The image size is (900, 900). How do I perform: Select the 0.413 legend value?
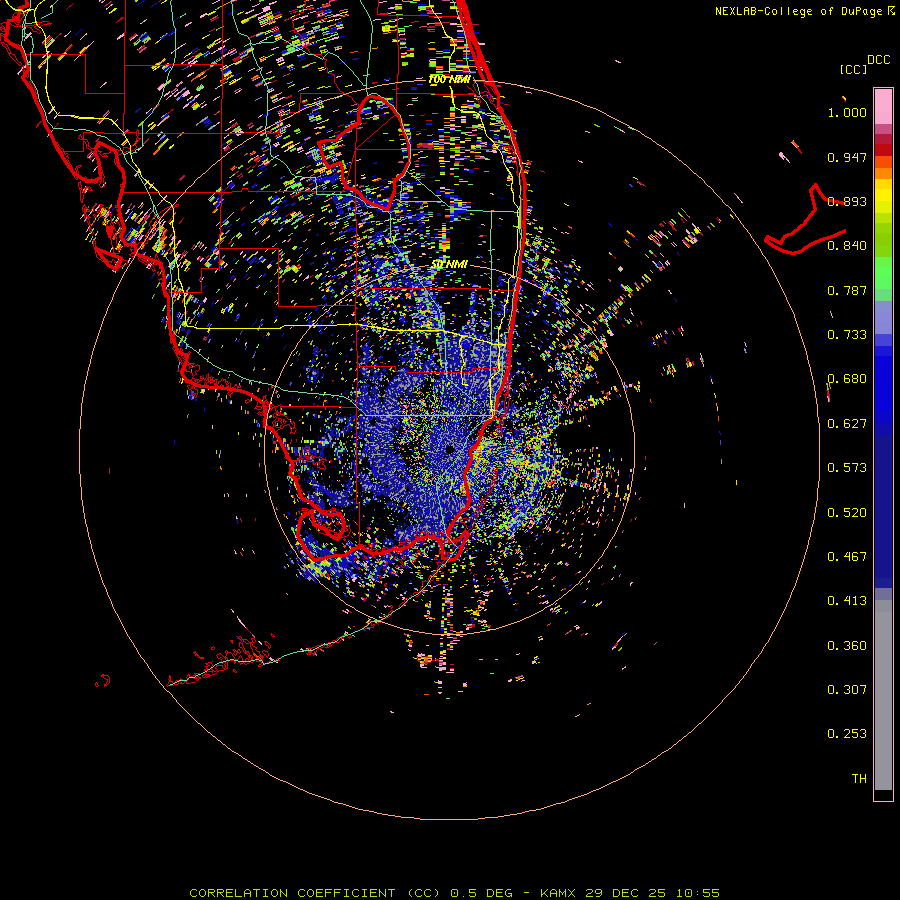(x=847, y=601)
